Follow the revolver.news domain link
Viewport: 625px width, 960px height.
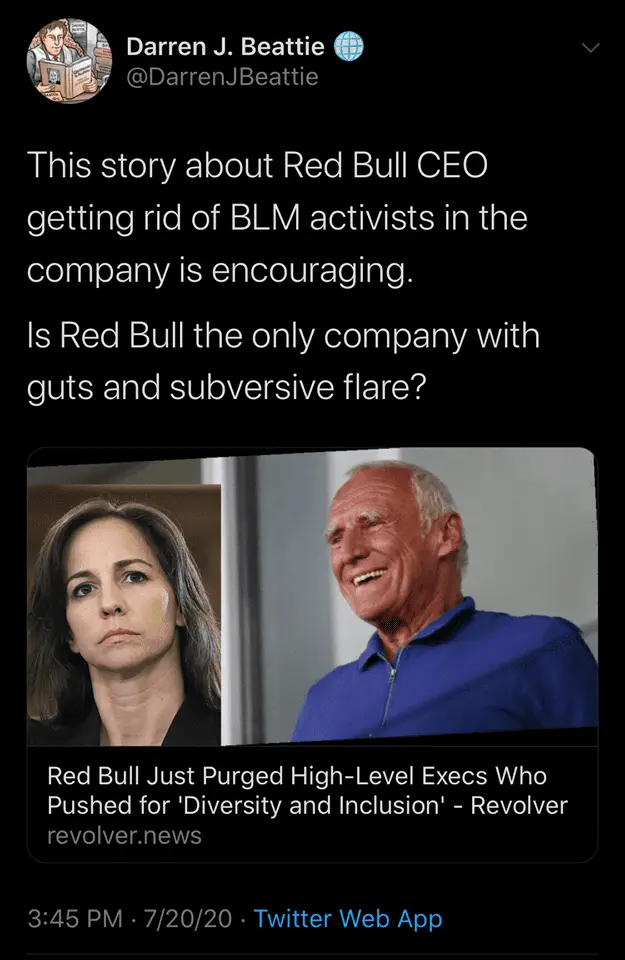click(124, 835)
